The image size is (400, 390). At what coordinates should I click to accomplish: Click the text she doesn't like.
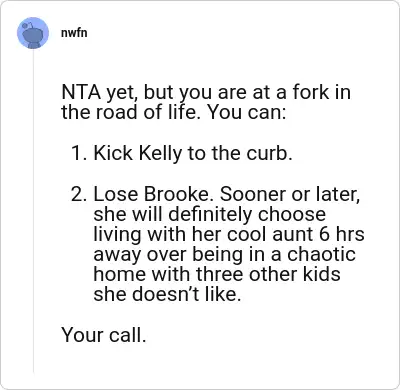pyautogui.click(x=167, y=294)
